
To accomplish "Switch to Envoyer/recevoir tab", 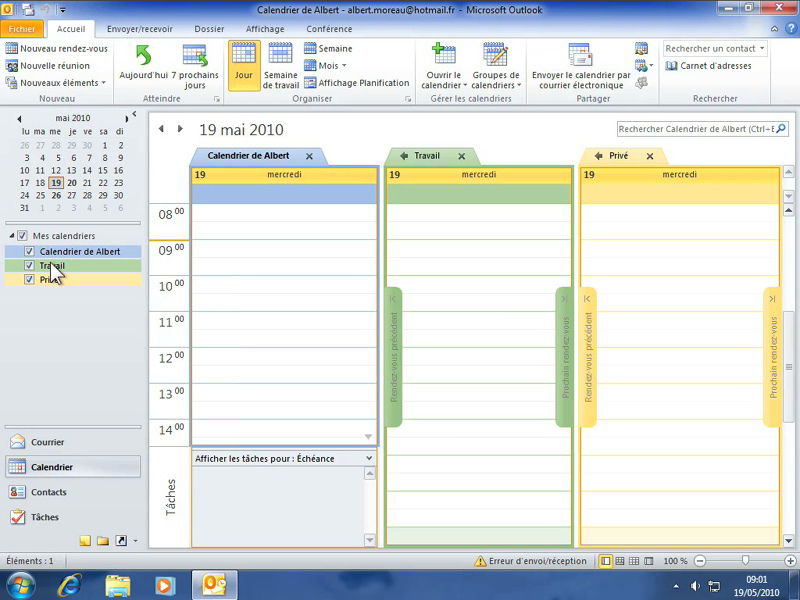I will coord(139,29).
